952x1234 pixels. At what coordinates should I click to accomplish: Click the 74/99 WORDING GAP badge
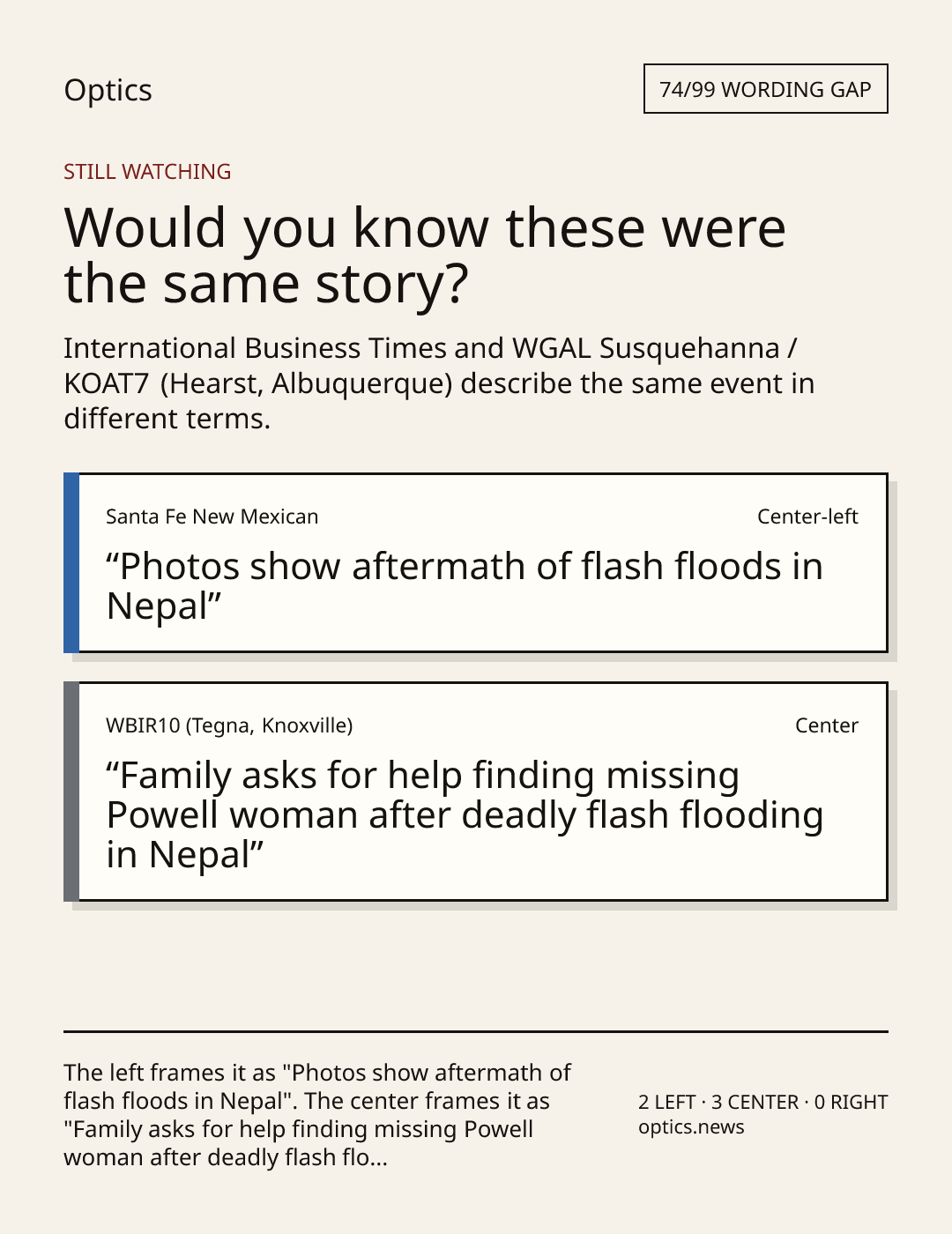click(x=765, y=89)
